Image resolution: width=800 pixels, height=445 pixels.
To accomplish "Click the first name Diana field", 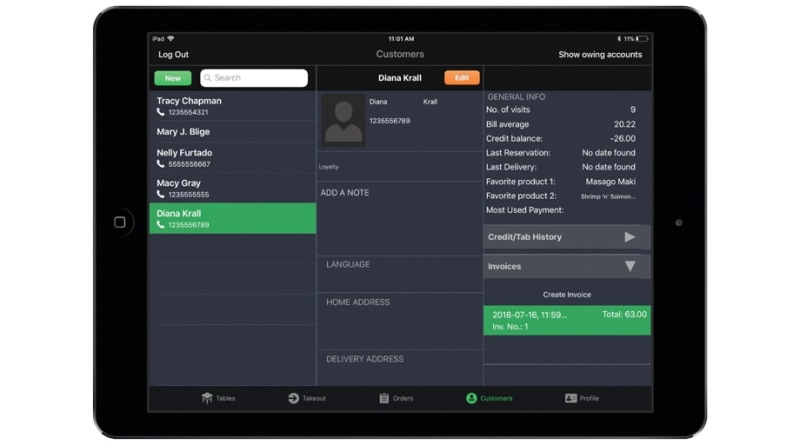I will click(x=378, y=102).
